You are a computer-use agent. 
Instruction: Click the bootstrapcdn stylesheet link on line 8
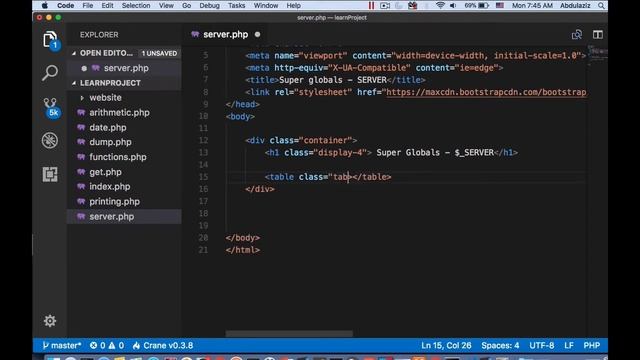click(486, 92)
